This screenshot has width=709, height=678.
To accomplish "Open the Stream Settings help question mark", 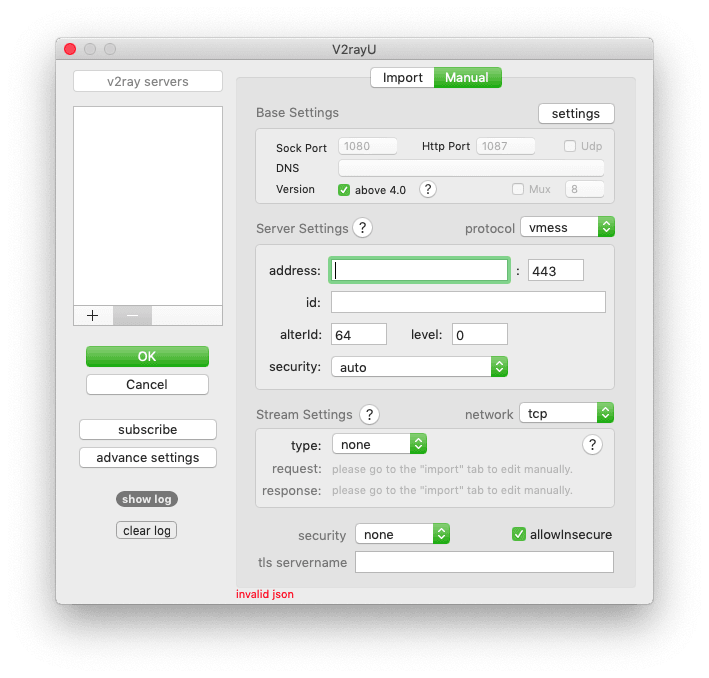I will click(369, 414).
